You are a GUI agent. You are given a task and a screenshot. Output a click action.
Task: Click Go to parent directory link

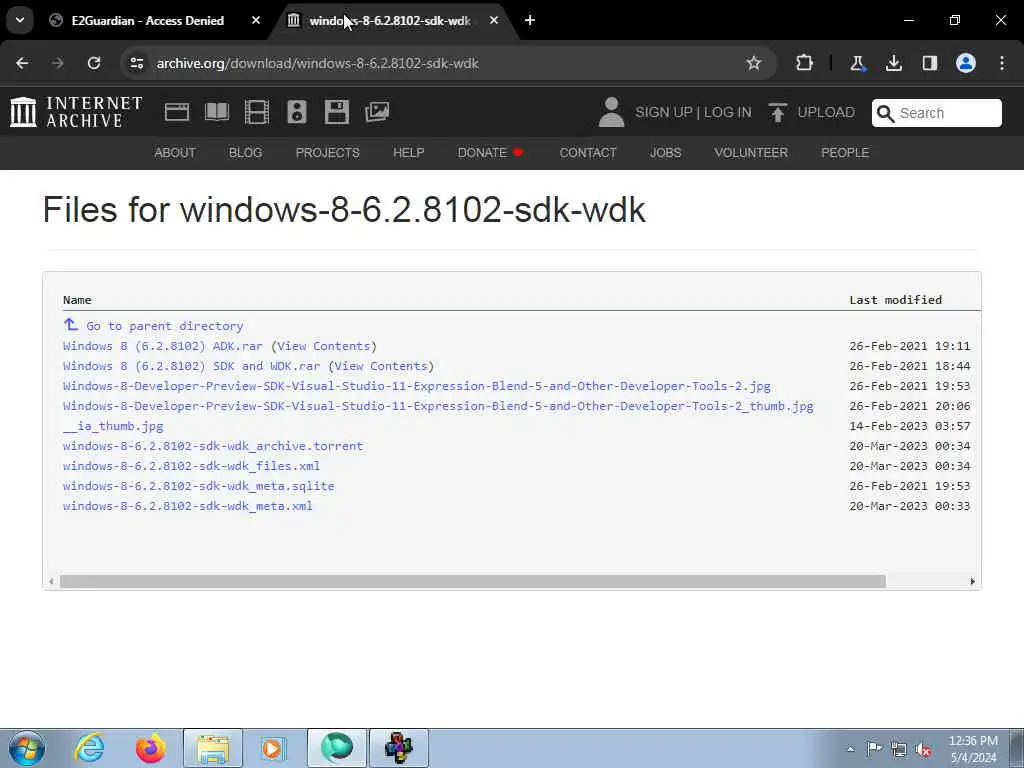[165, 326]
